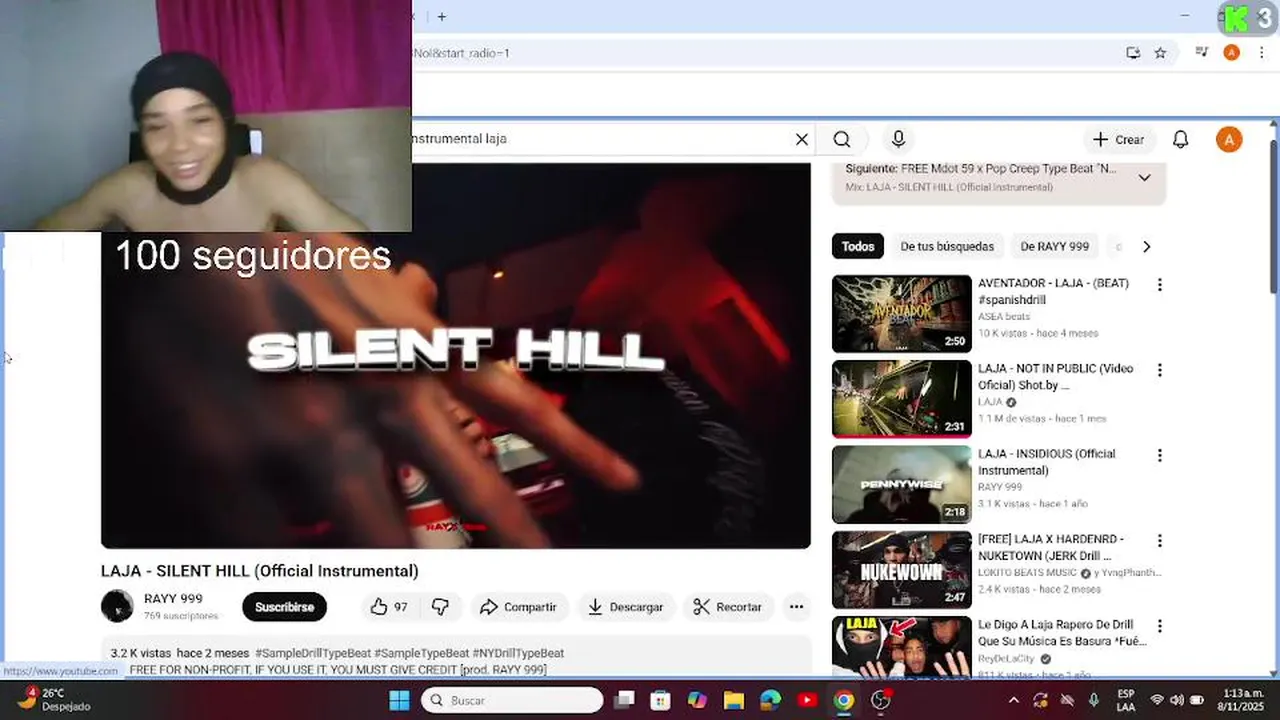Open options for LAJA - NOT IN PUBLIC
This screenshot has height=720, width=1280.
point(1159,370)
